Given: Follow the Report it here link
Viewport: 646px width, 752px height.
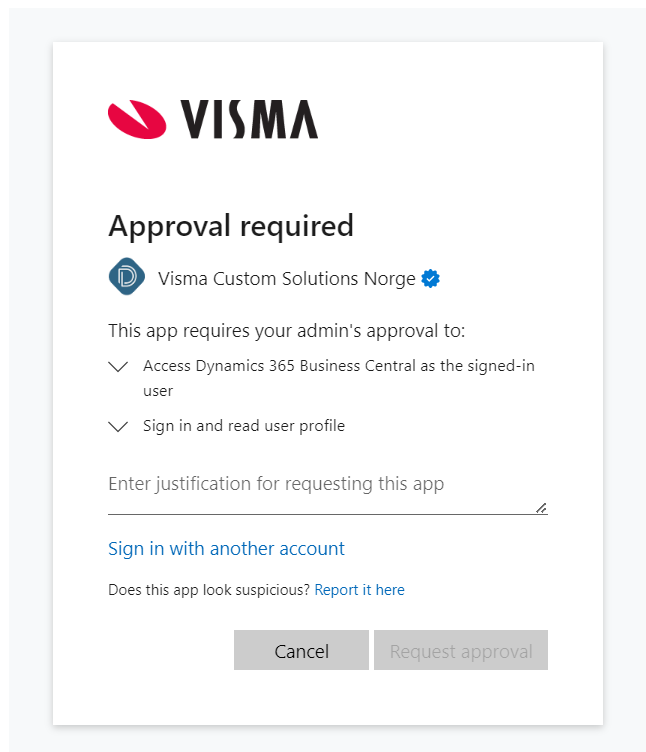Looking at the screenshot, I should (359, 590).
